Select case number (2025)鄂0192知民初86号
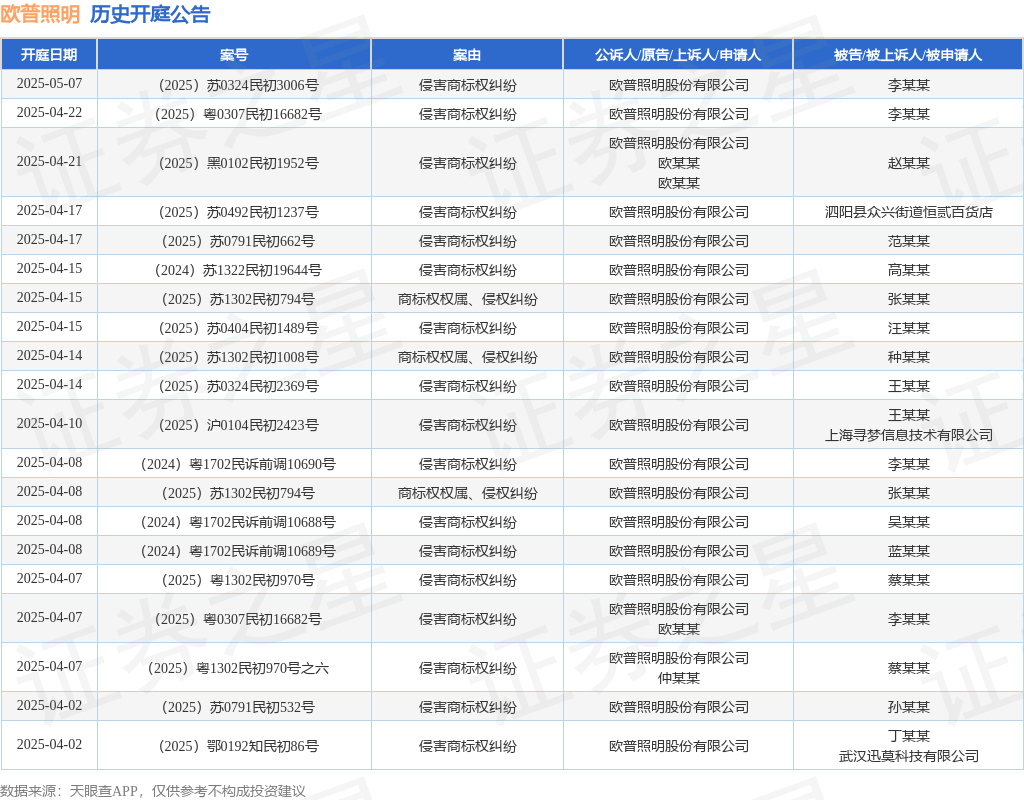 [x=238, y=746]
